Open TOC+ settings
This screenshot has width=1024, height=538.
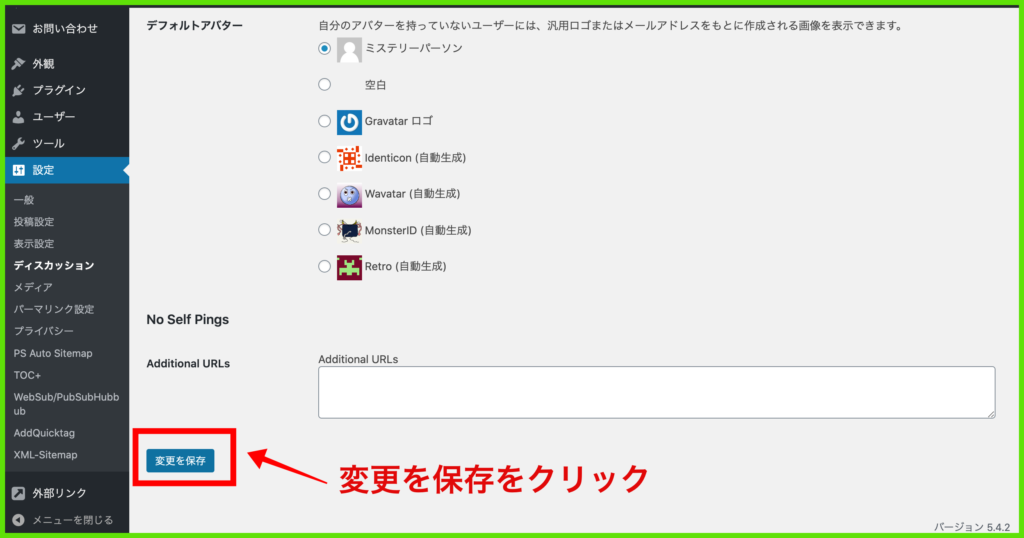coord(27,375)
